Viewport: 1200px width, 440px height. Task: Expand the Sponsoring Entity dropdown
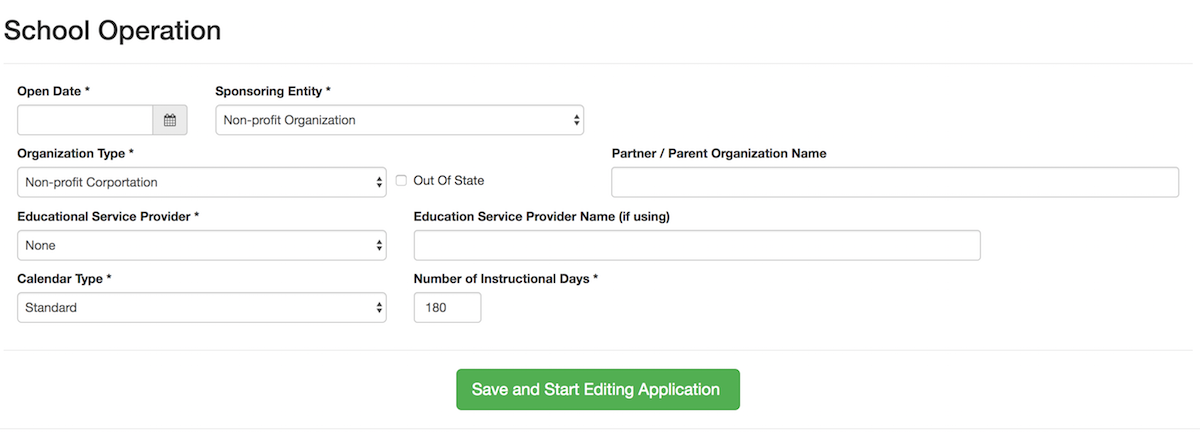pyautogui.click(x=400, y=120)
